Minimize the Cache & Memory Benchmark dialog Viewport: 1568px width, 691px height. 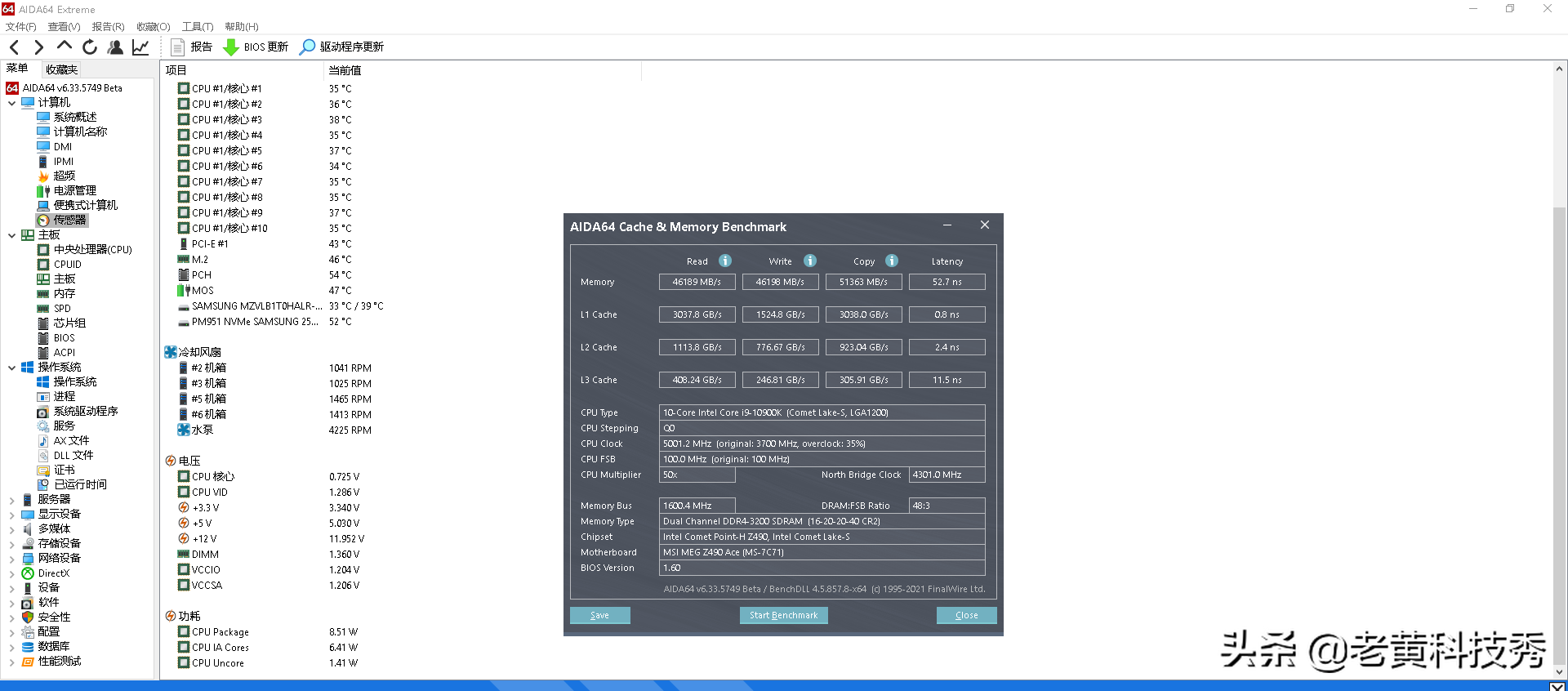(947, 225)
